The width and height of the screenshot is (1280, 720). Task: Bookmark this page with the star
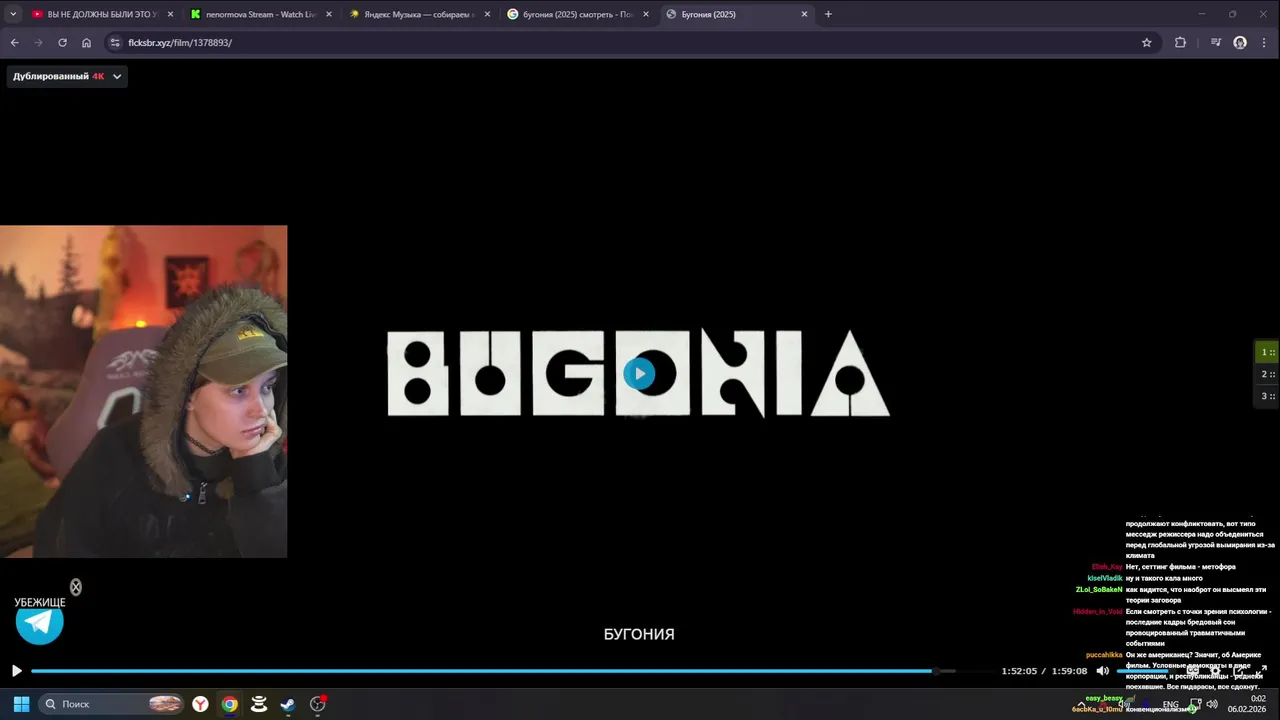(1147, 43)
